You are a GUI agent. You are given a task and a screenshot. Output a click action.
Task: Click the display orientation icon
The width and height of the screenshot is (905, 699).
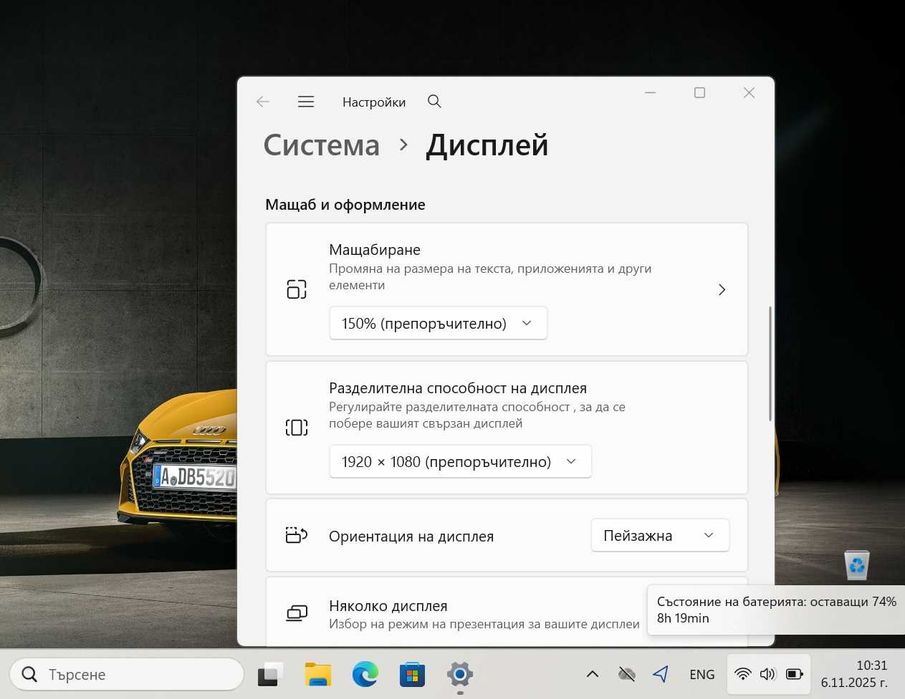click(296, 536)
